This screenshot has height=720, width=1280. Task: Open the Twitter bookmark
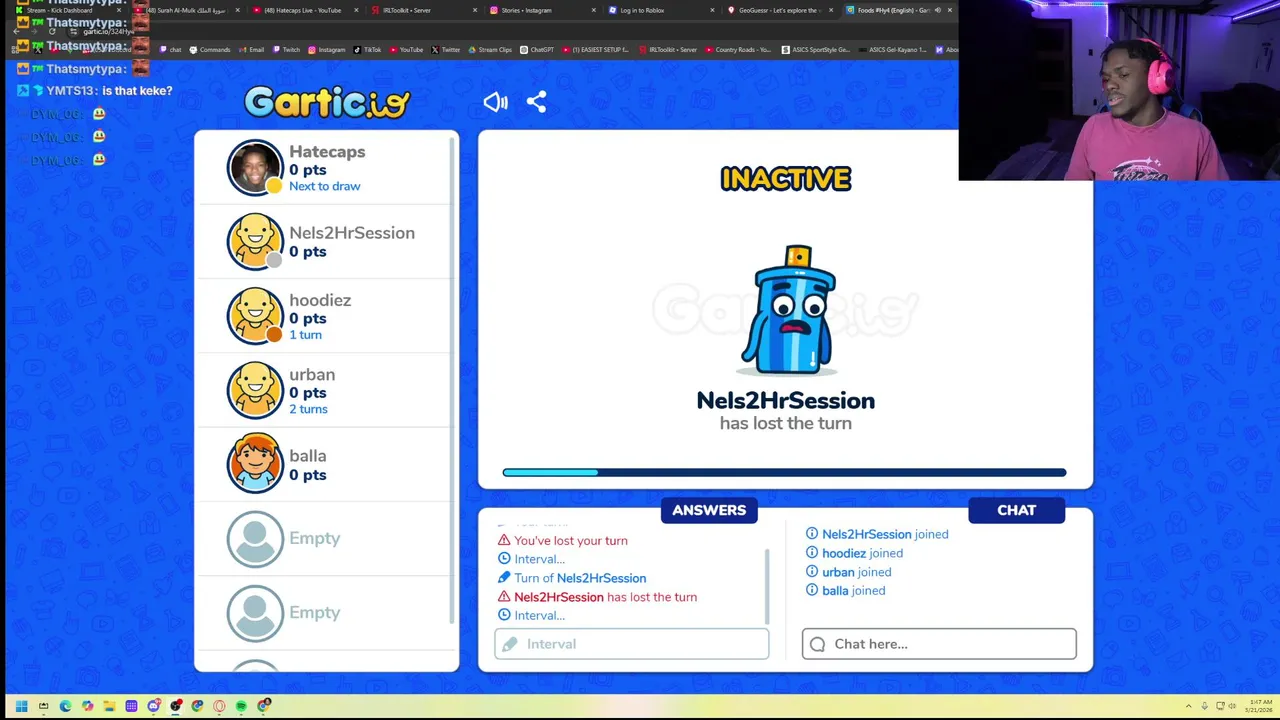click(x=446, y=49)
